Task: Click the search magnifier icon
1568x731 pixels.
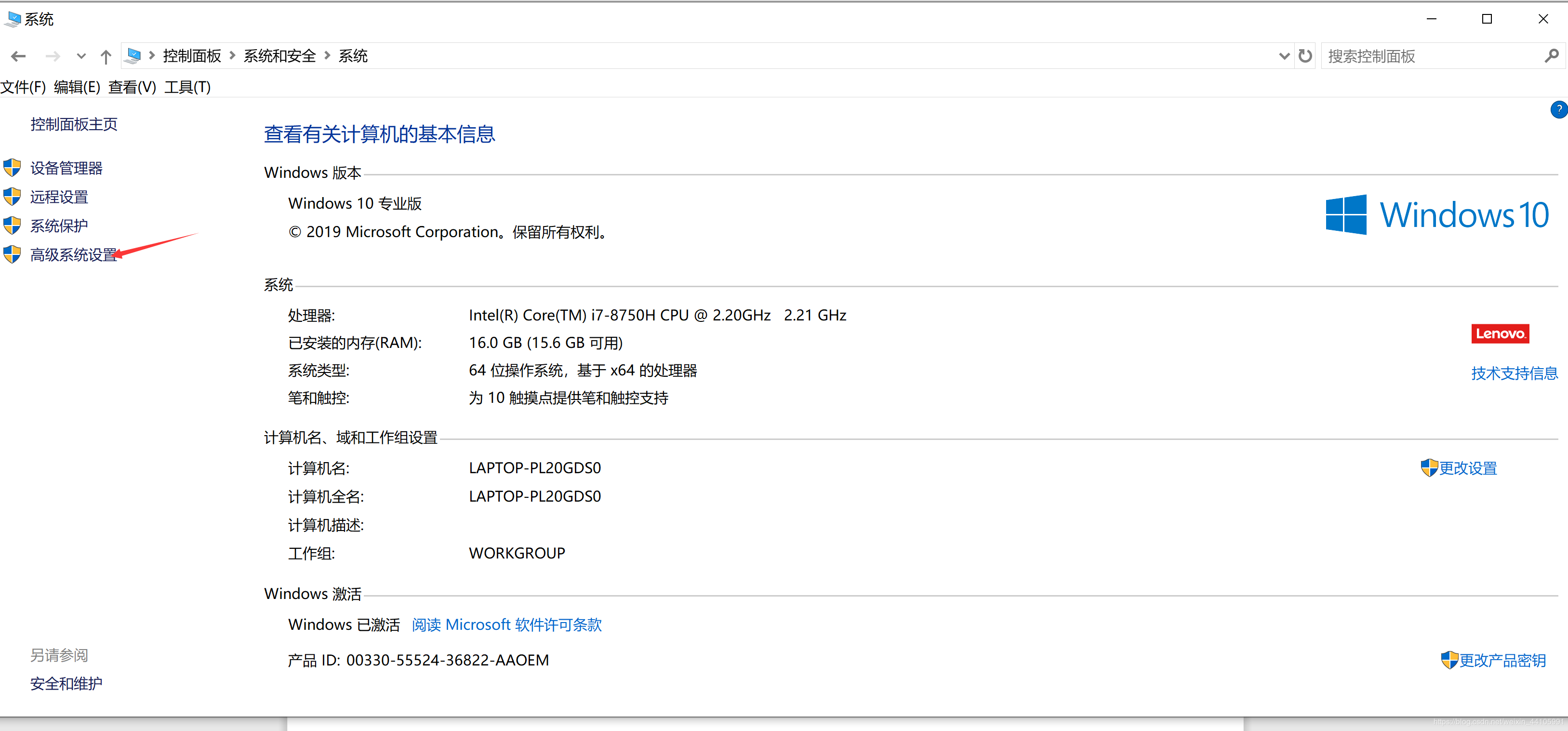Action: [x=1551, y=56]
